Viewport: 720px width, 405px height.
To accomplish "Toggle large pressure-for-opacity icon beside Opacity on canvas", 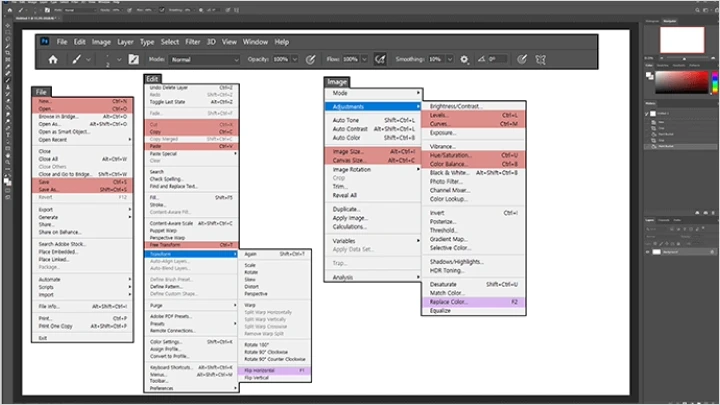I will tap(310, 59).
